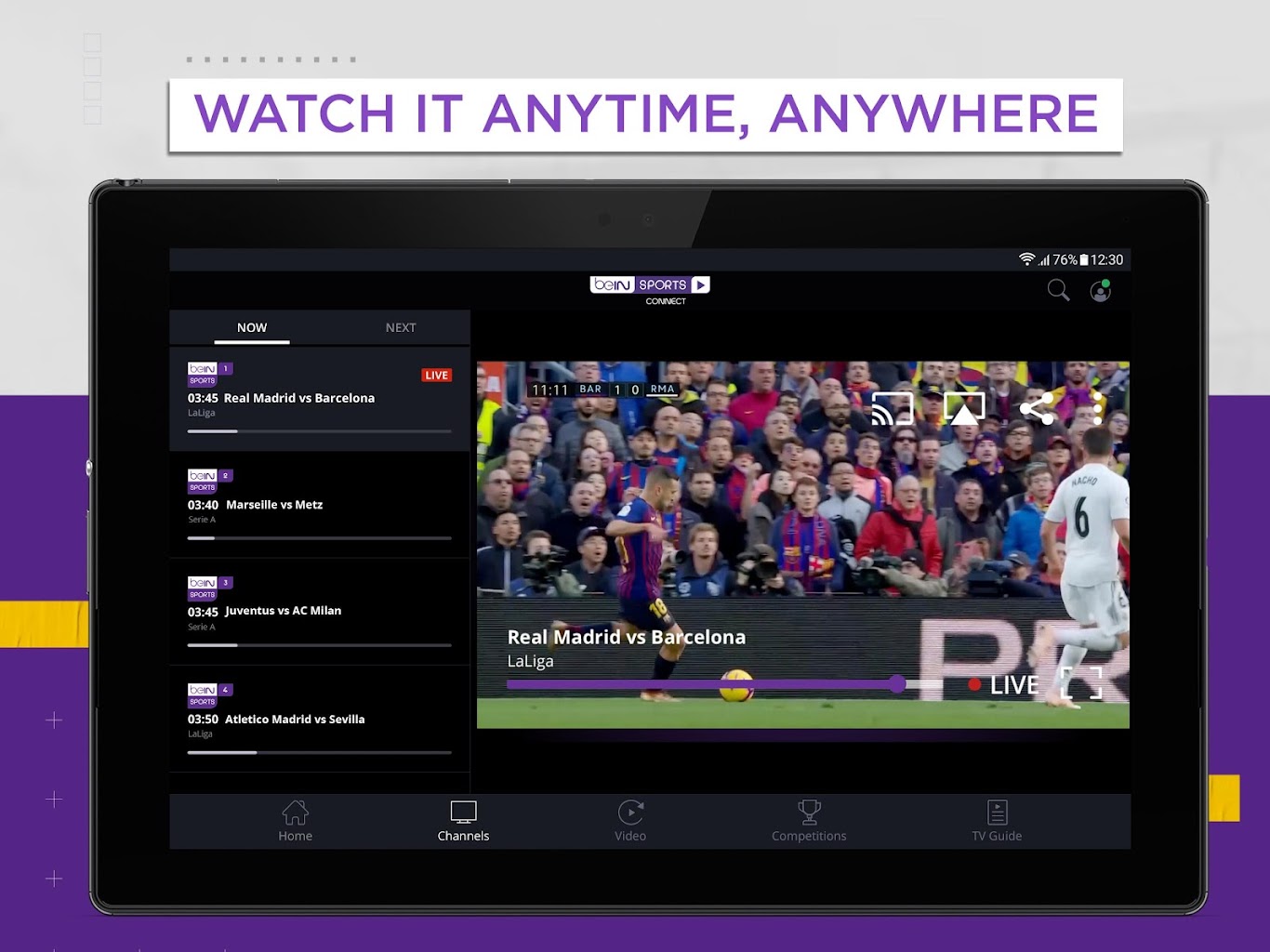Click the LaLiga label under Atletico Madrid match
The width and height of the screenshot is (1270, 952).
click(201, 734)
